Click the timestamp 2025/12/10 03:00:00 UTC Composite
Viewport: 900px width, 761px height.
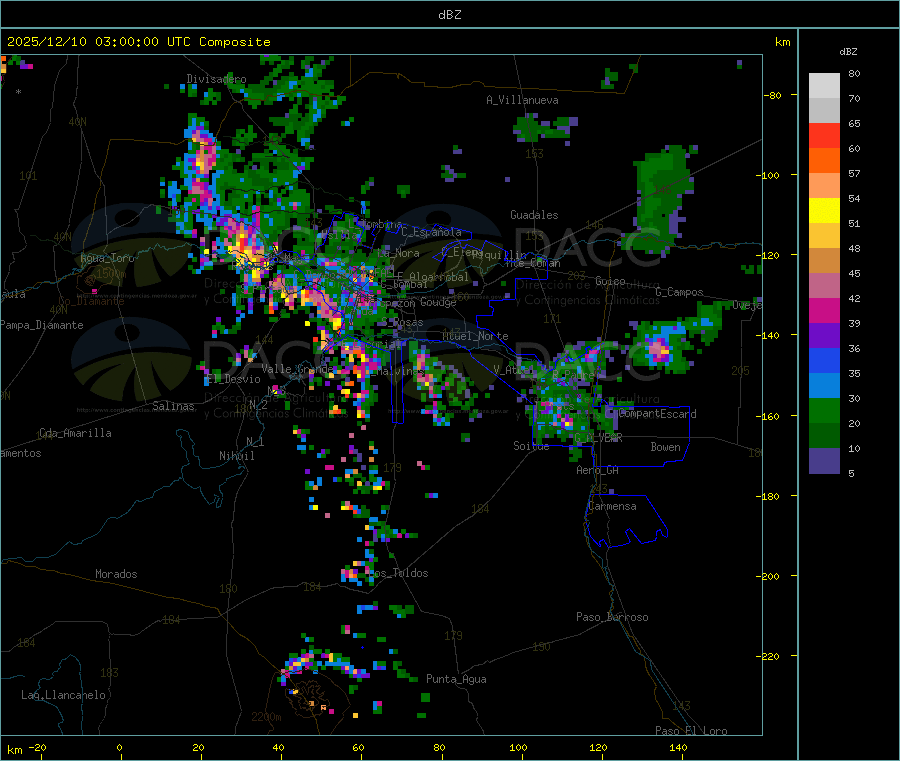138,42
